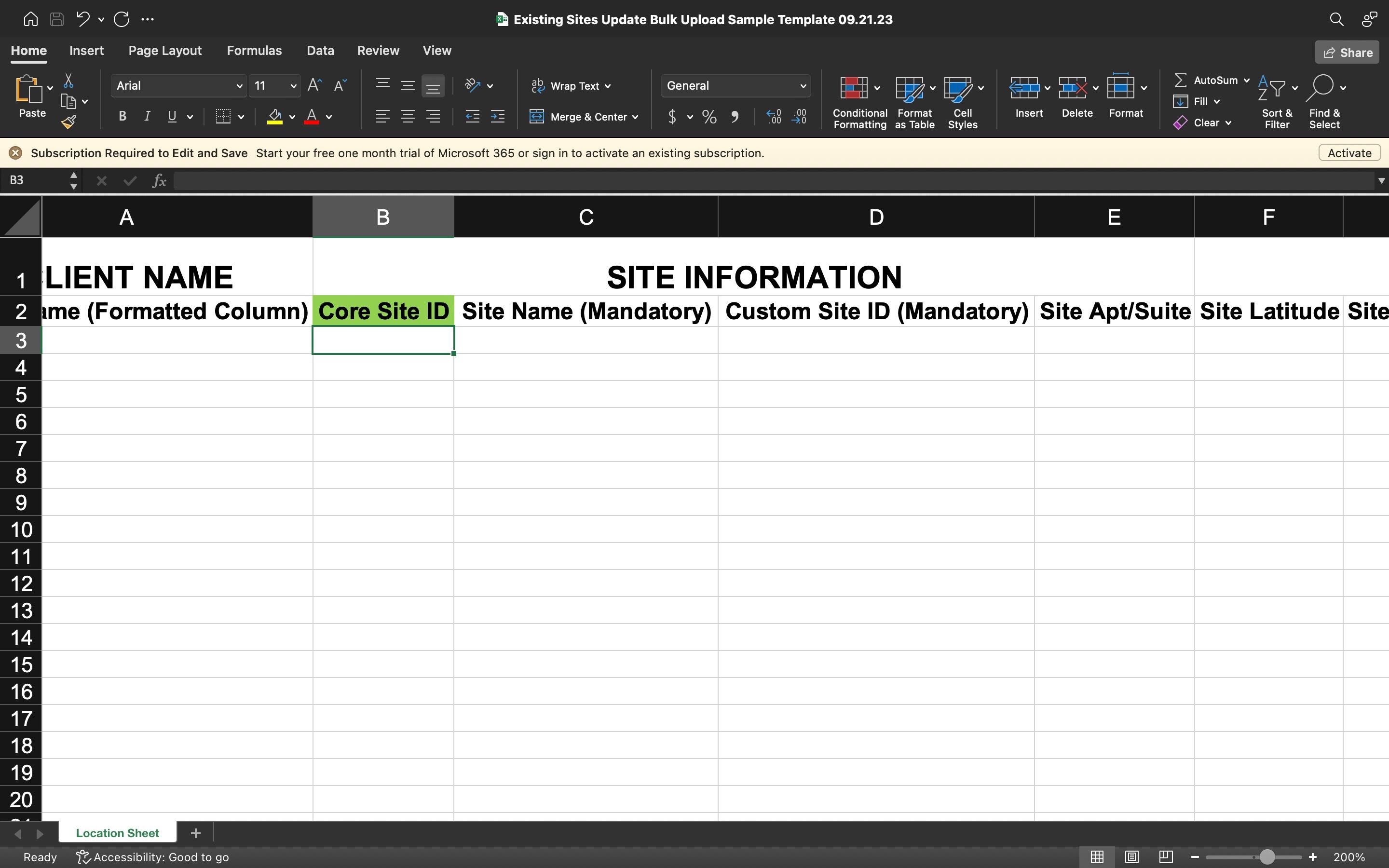Click the Format Painter brush icon
Viewport: 1389px width, 868px height.
pyautogui.click(x=69, y=122)
